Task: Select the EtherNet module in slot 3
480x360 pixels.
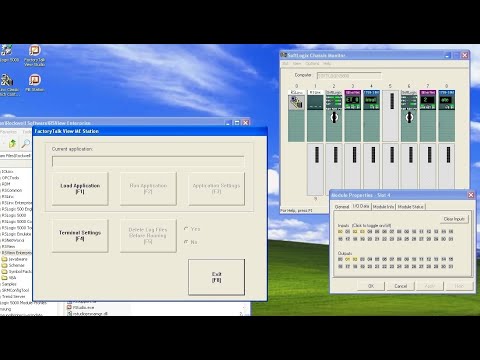Action: (x=352, y=116)
